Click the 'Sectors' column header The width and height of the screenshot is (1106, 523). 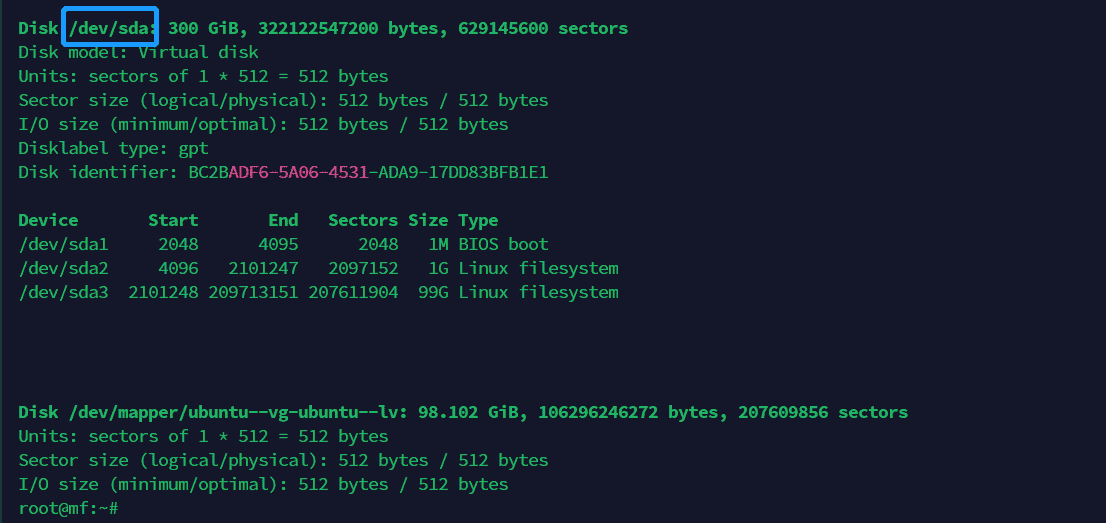coord(363,220)
